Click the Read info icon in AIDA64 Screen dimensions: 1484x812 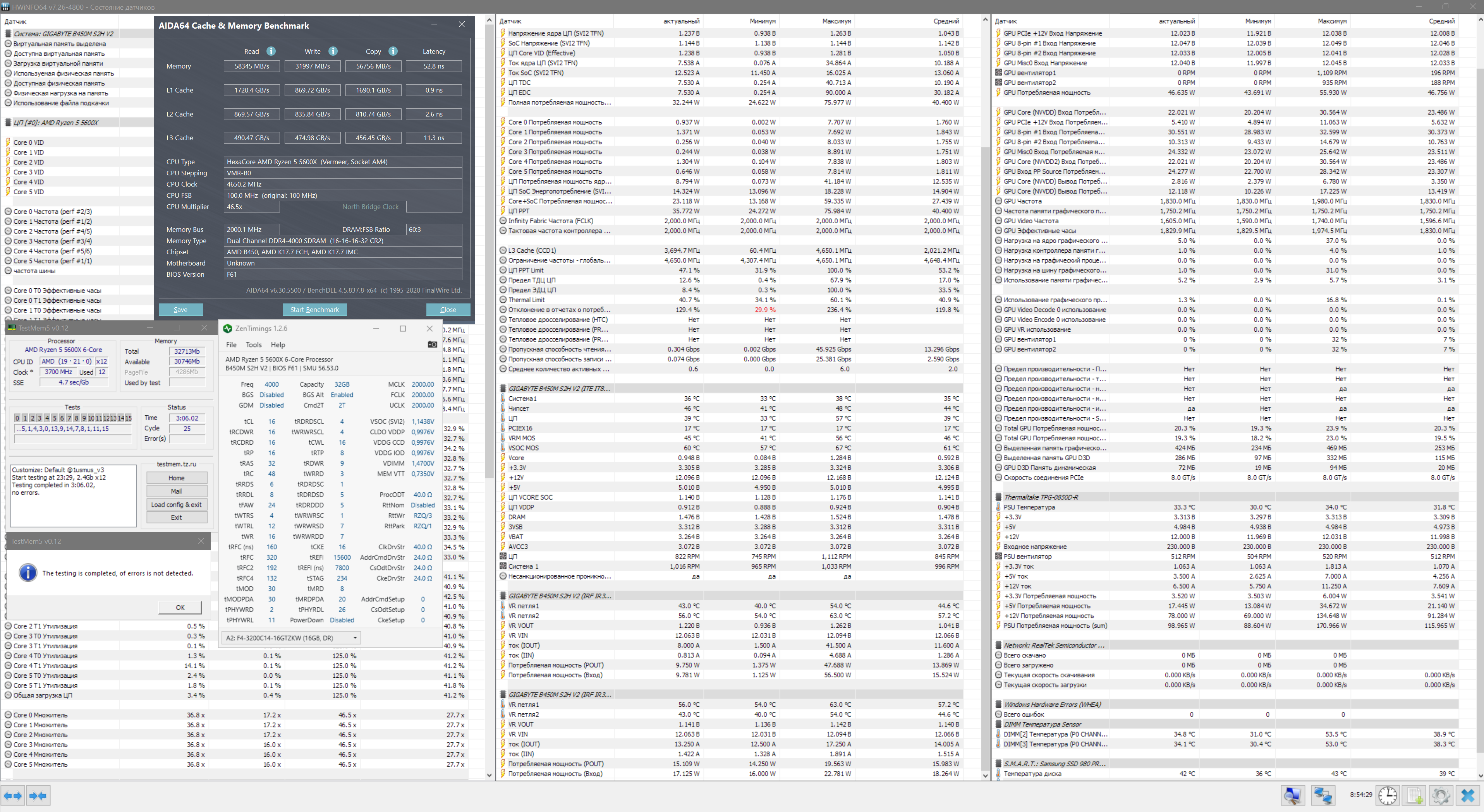271,51
